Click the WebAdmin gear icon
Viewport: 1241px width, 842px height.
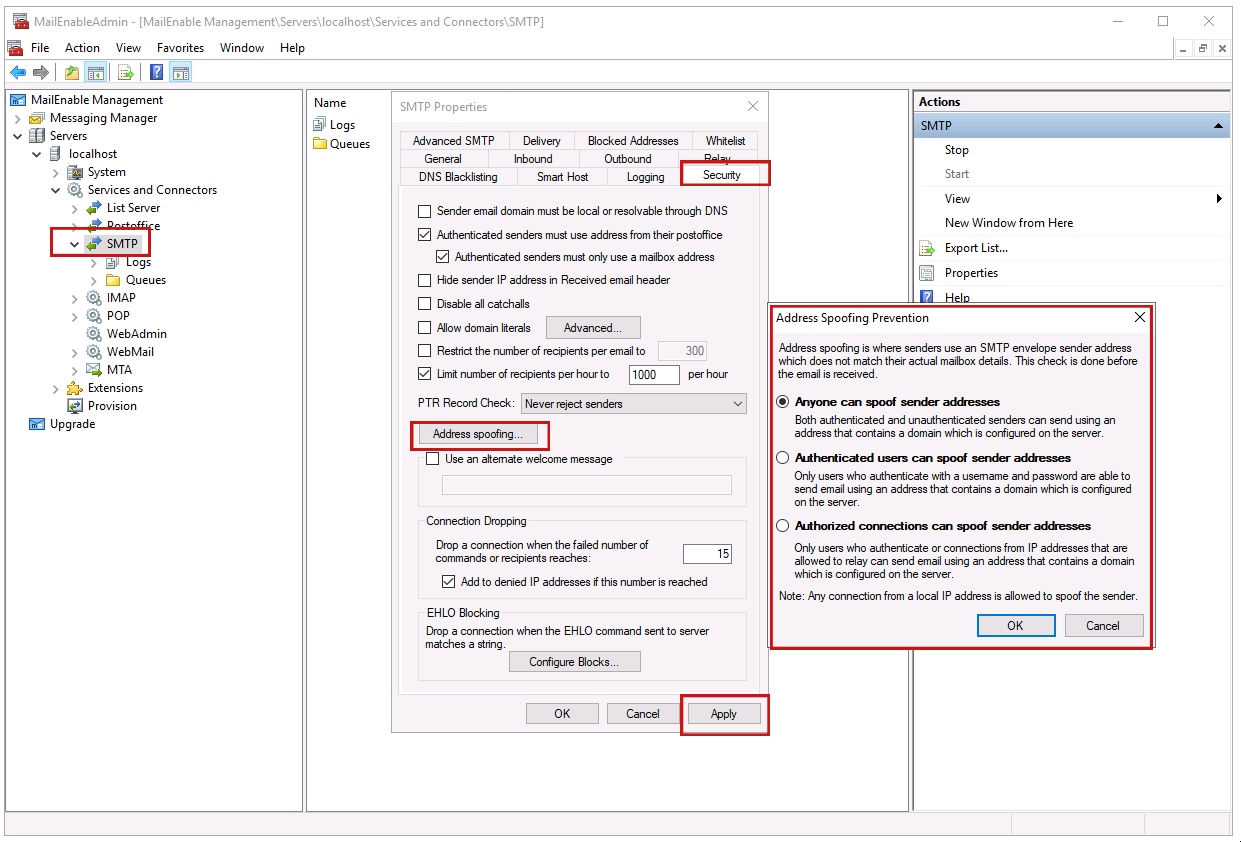[94, 334]
